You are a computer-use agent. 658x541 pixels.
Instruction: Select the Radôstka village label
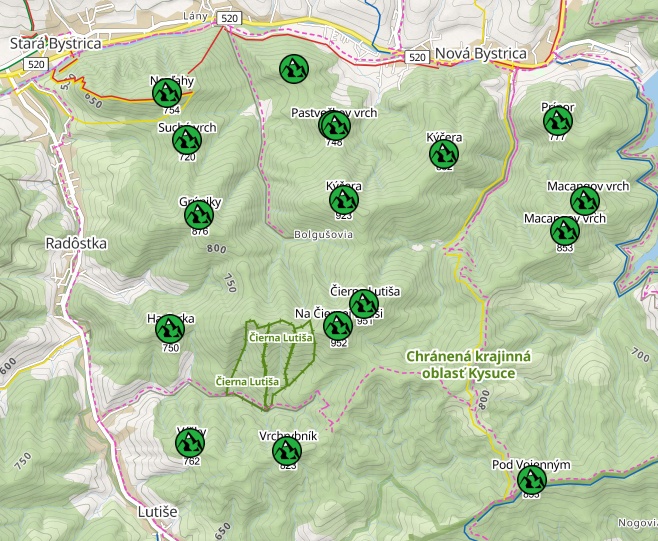[x=73, y=243]
